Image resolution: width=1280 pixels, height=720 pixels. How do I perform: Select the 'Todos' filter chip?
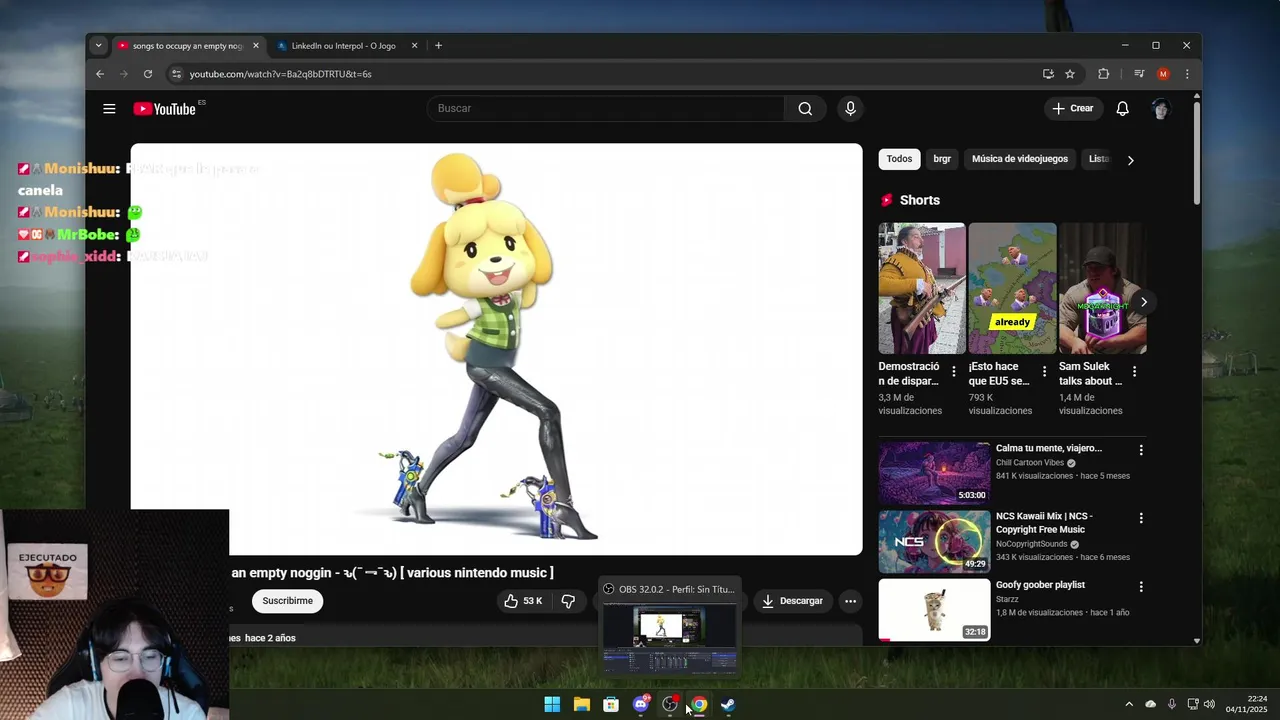pyautogui.click(x=899, y=159)
